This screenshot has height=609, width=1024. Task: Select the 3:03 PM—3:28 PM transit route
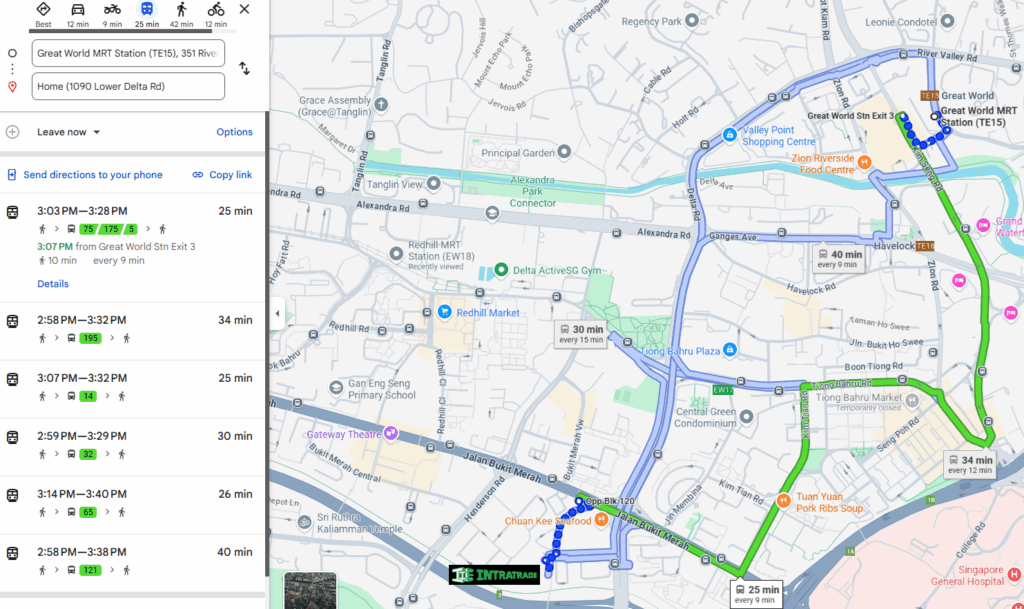tap(132, 247)
